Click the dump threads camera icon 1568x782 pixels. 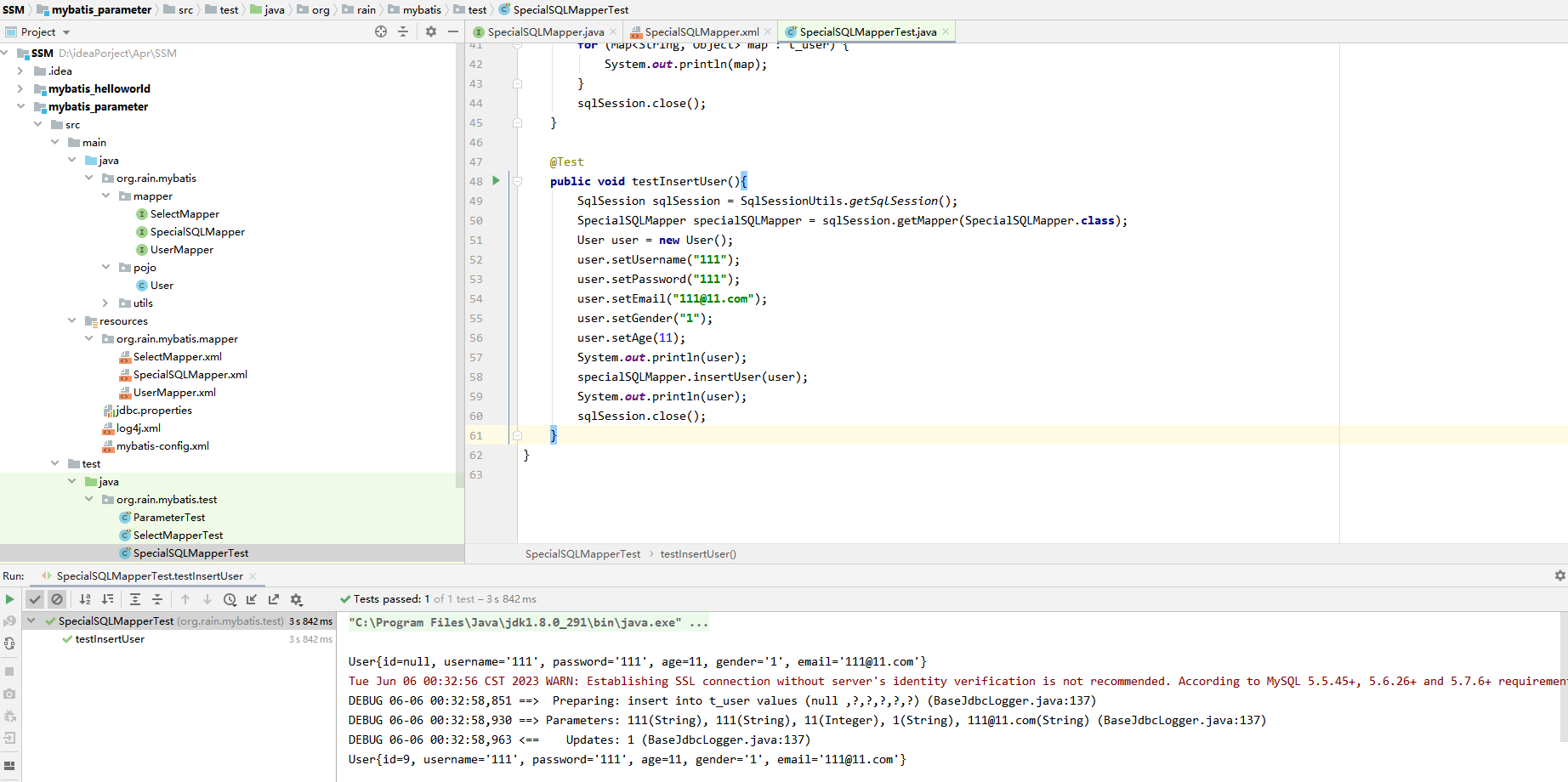tap(10, 694)
